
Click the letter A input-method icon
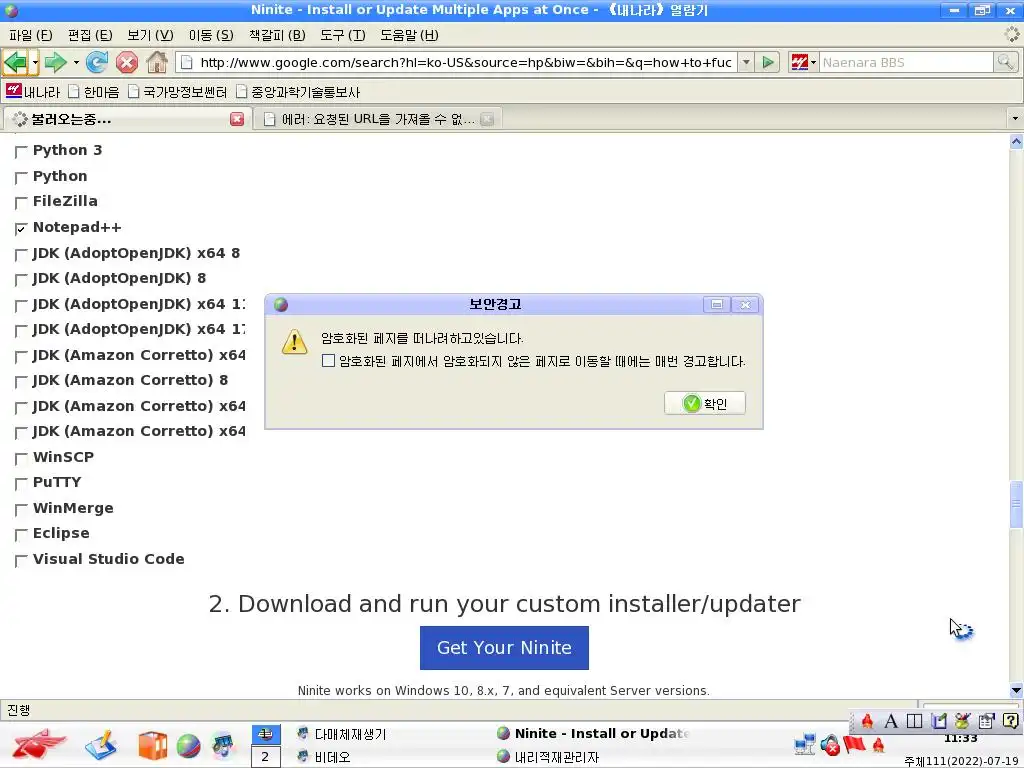click(x=890, y=721)
